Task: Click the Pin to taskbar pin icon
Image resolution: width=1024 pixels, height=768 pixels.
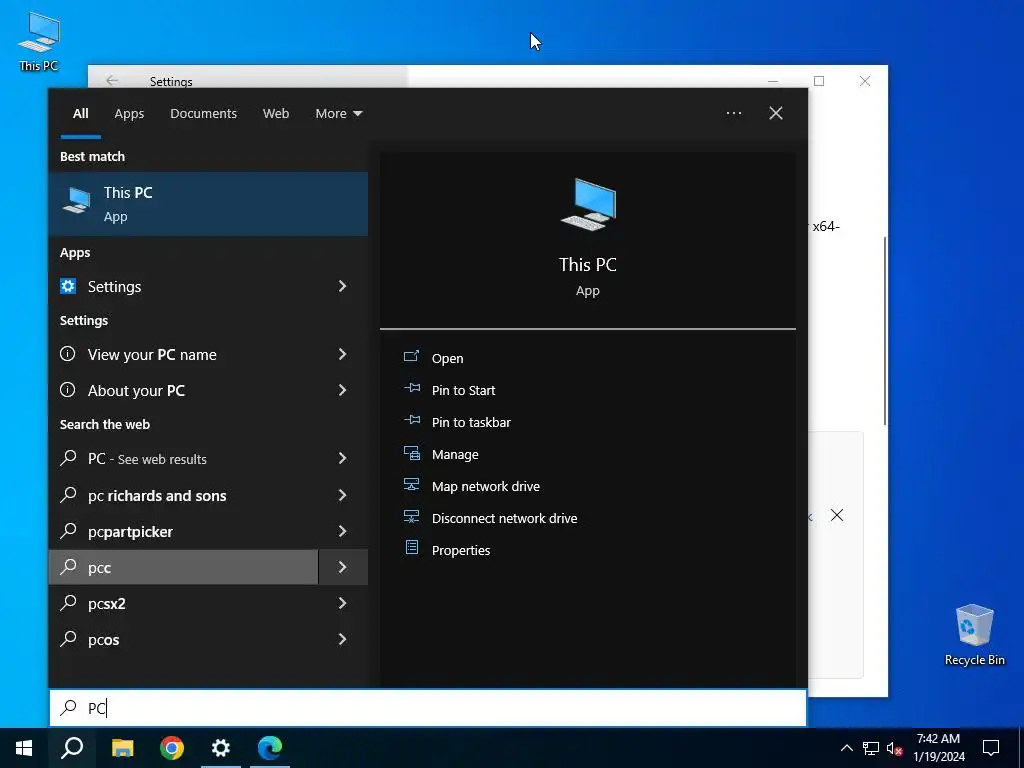Action: tap(411, 421)
